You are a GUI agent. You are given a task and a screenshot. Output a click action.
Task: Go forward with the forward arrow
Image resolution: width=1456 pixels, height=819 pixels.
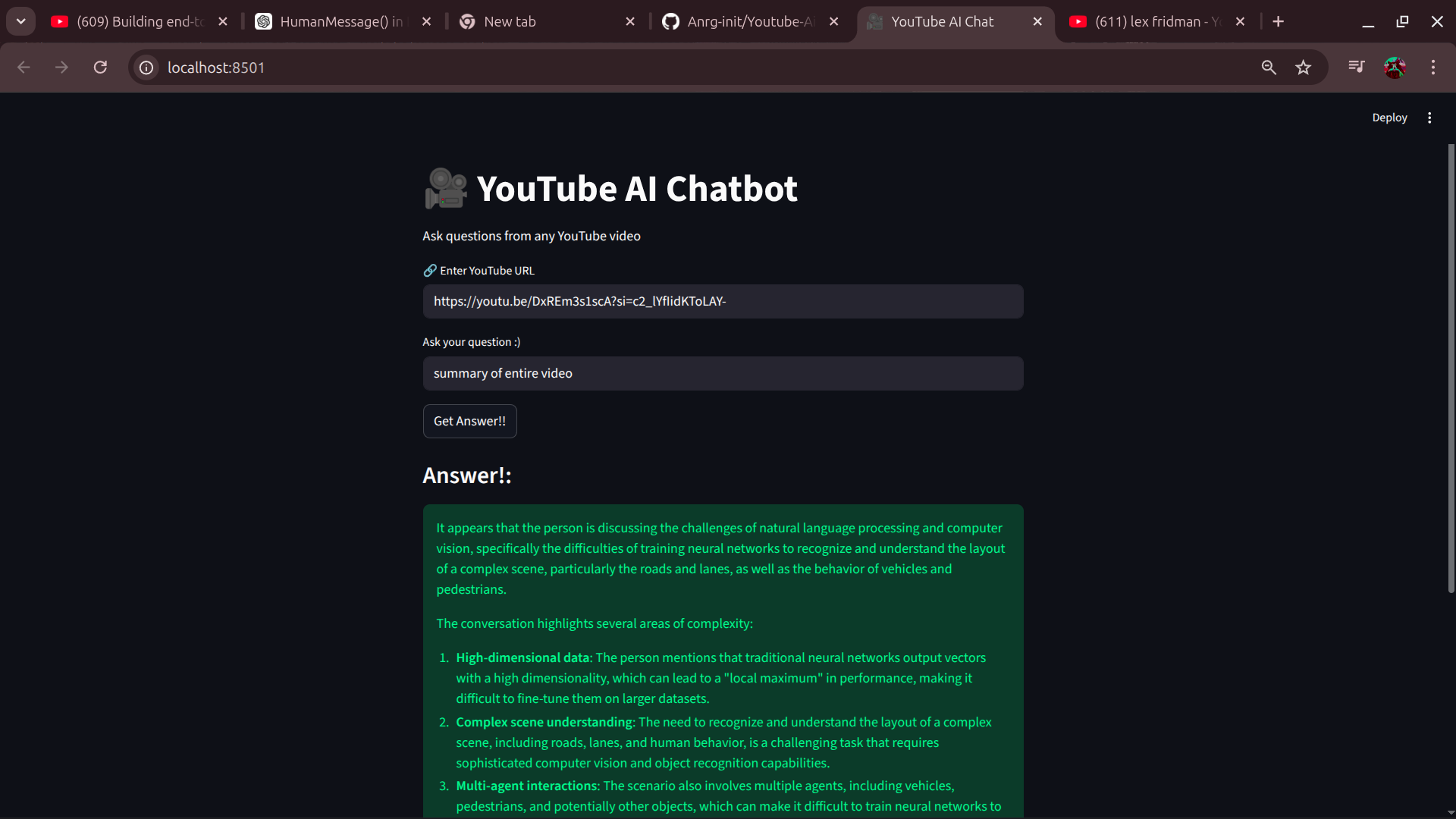click(x=61, y=67)
